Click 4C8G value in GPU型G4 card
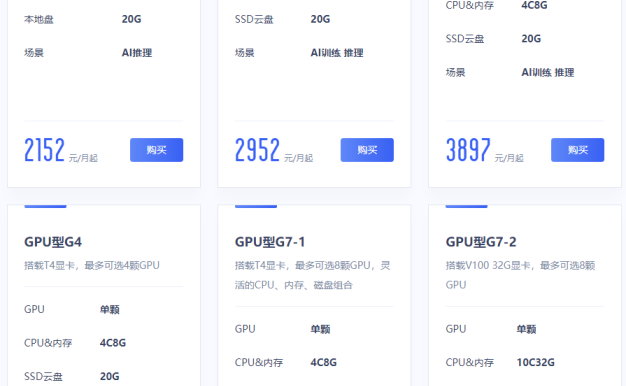The height and width of the screenshot is (386, 626). tap(113, 343)
